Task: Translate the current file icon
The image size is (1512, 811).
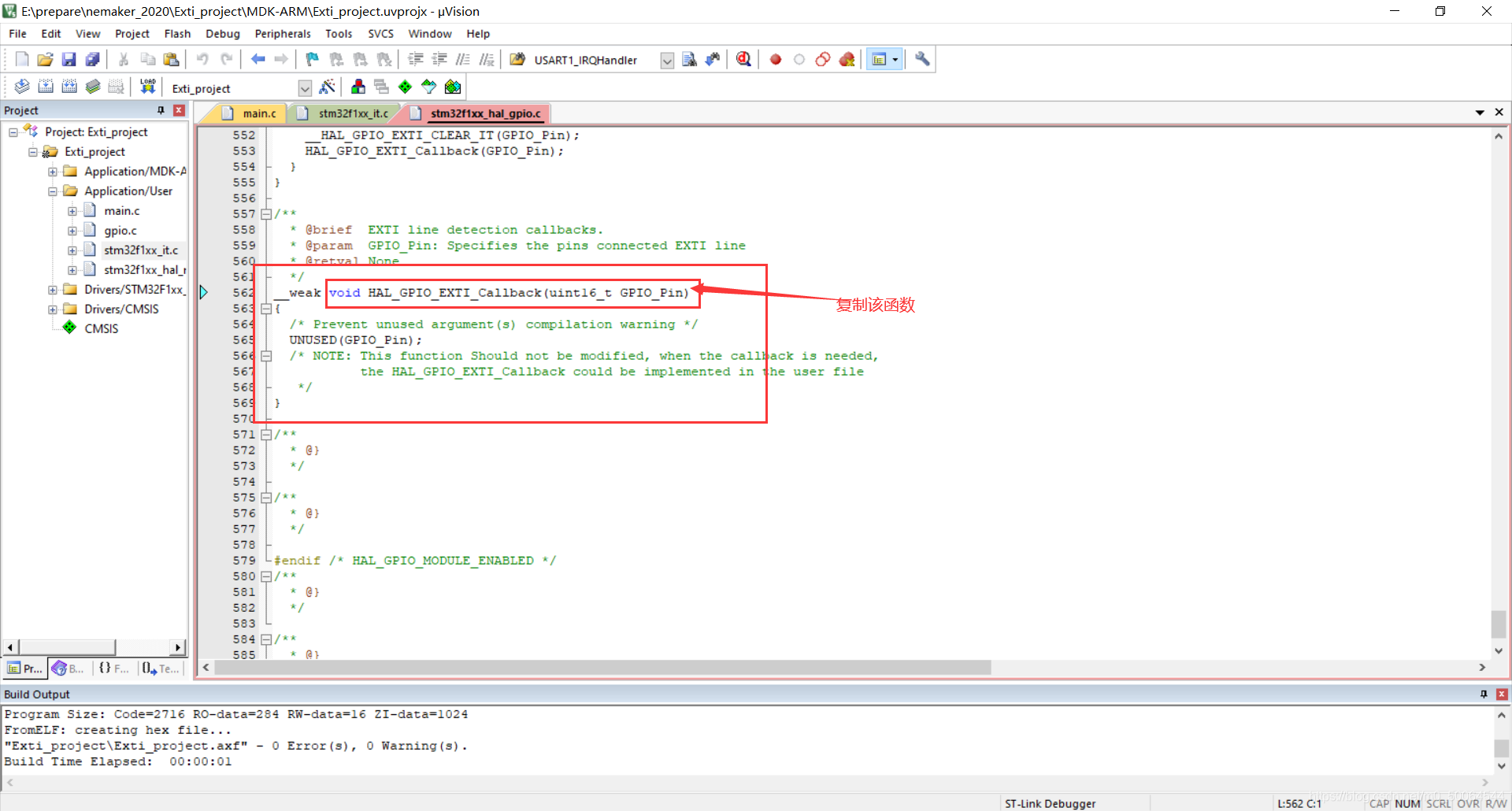Action: (x=22, y=87)
